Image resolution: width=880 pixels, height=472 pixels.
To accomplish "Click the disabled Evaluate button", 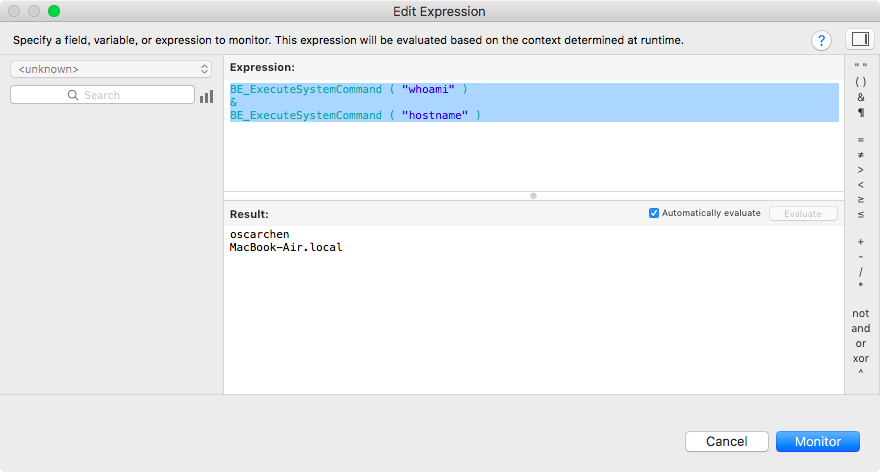I will [x=803, y=214].
